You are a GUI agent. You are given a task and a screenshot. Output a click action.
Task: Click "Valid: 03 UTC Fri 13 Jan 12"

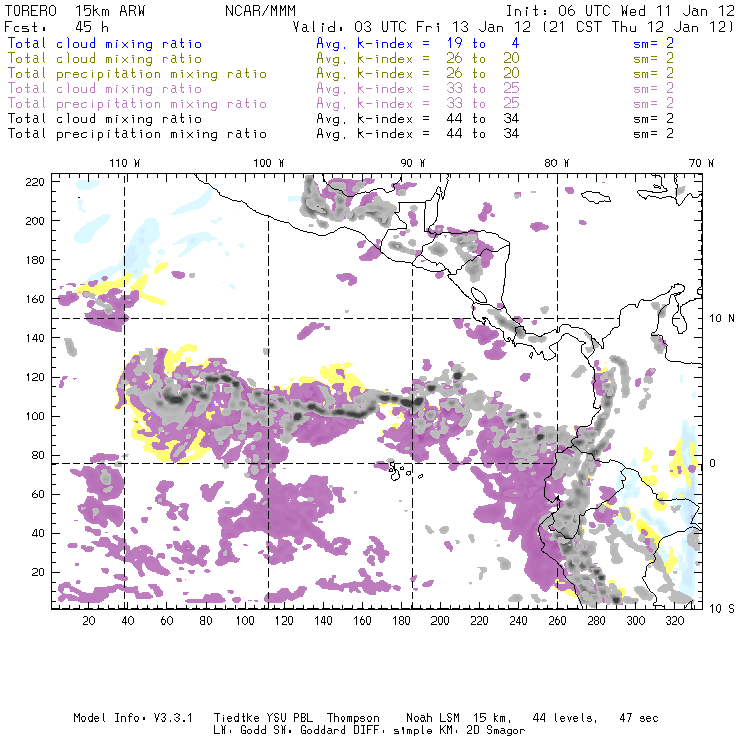click(x=412, y=27)
